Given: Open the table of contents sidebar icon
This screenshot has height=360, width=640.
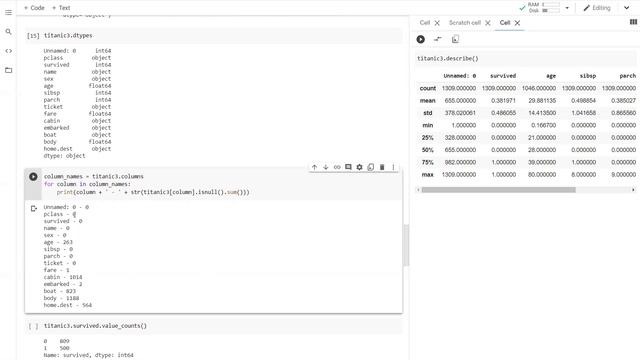Looking at the screenshot, I should coord(8,13).
